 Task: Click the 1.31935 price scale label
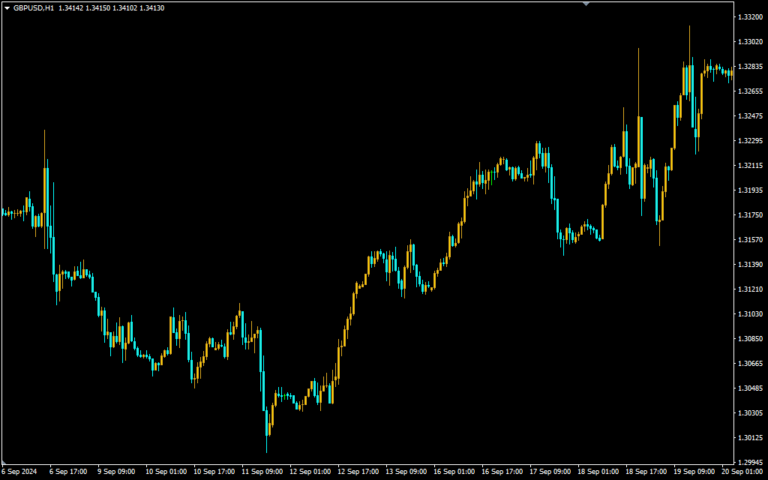749,190
